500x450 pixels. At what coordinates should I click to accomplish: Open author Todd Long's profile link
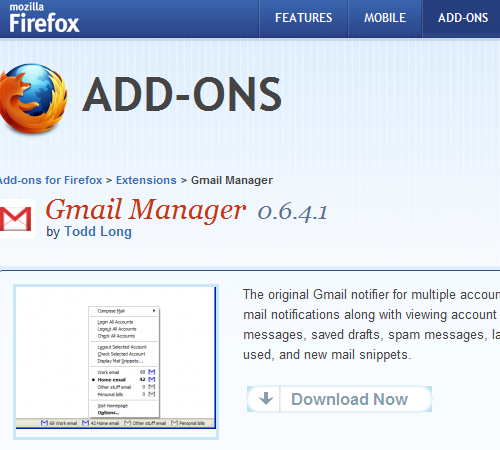[x=98, y=232]
